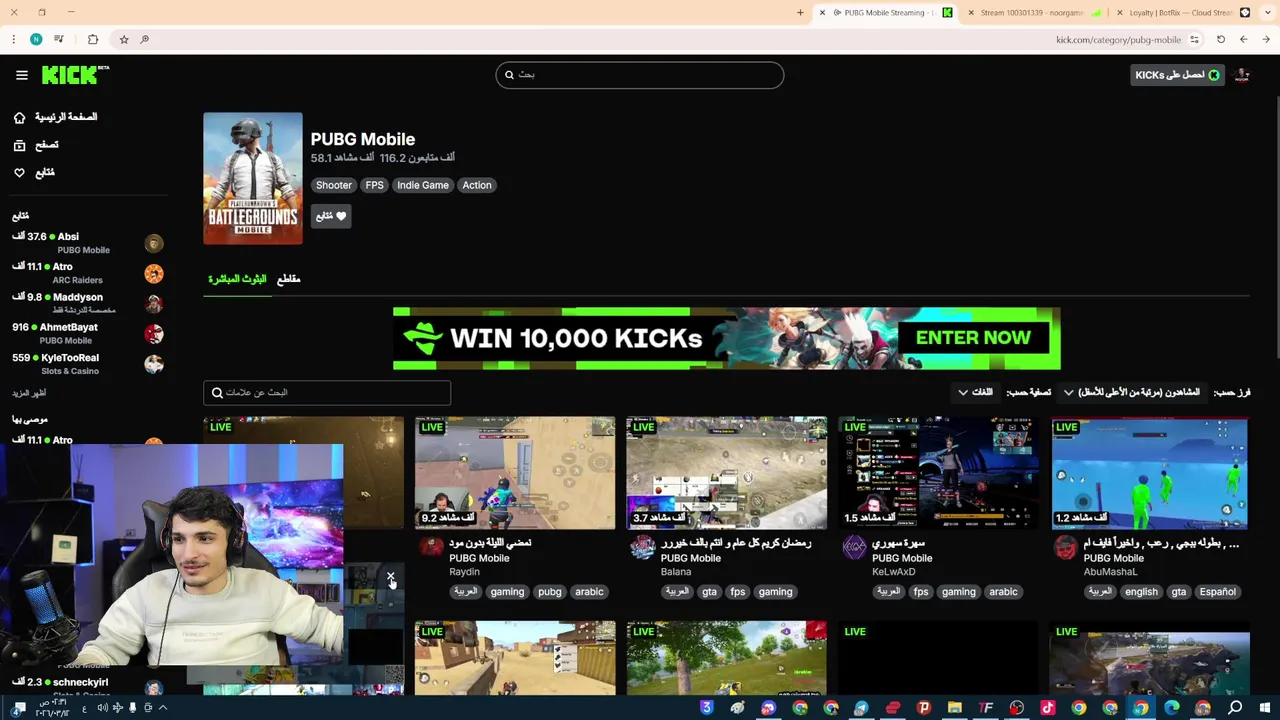Open AbuMashaL's stream thumbnail
1280x720 pixels.
click(x=1150, y=473)
